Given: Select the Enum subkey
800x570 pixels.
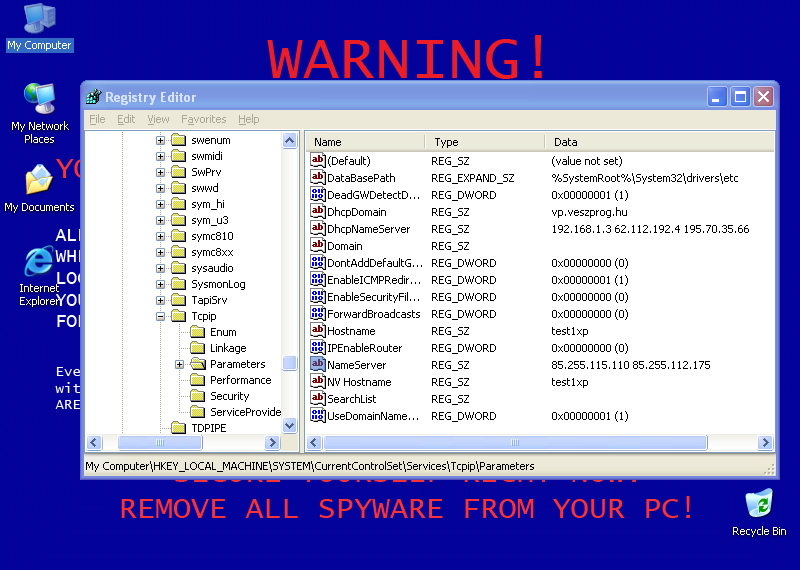Looking at the screenshot, I should pyautogui.click(x=223, y=332).
